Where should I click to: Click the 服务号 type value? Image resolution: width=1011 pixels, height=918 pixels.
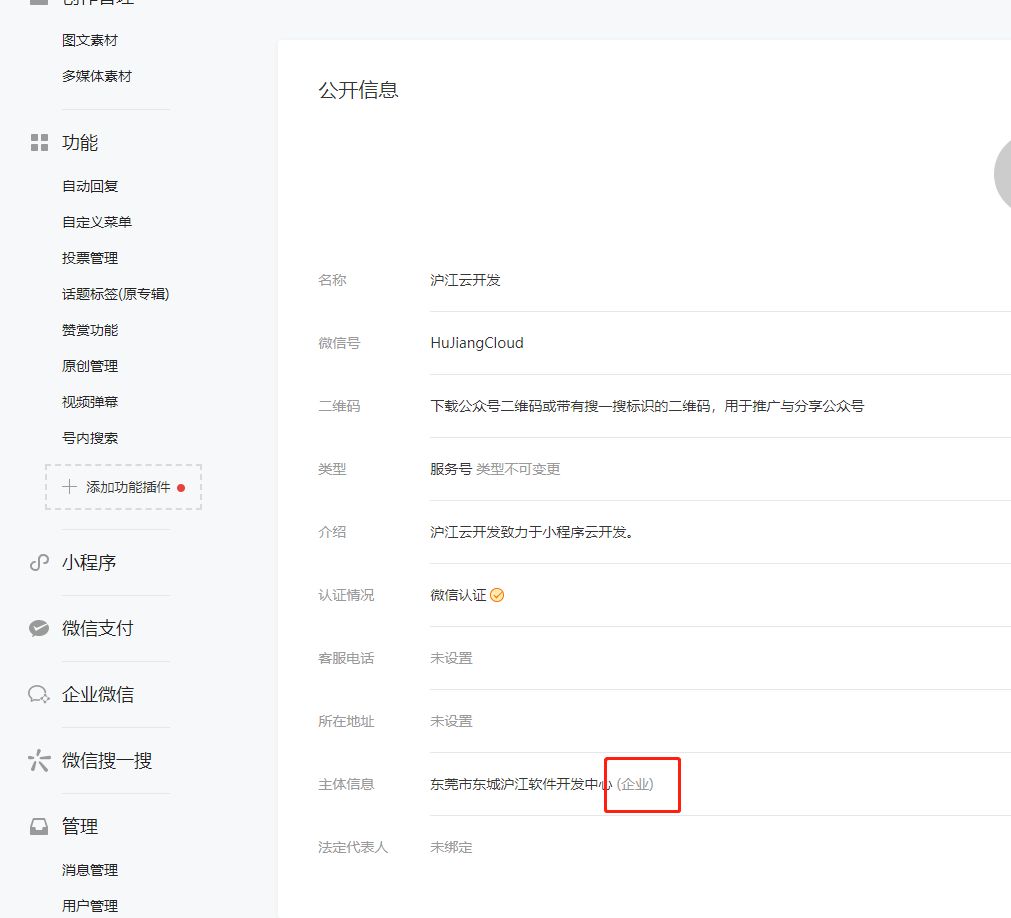pos(451,469)
